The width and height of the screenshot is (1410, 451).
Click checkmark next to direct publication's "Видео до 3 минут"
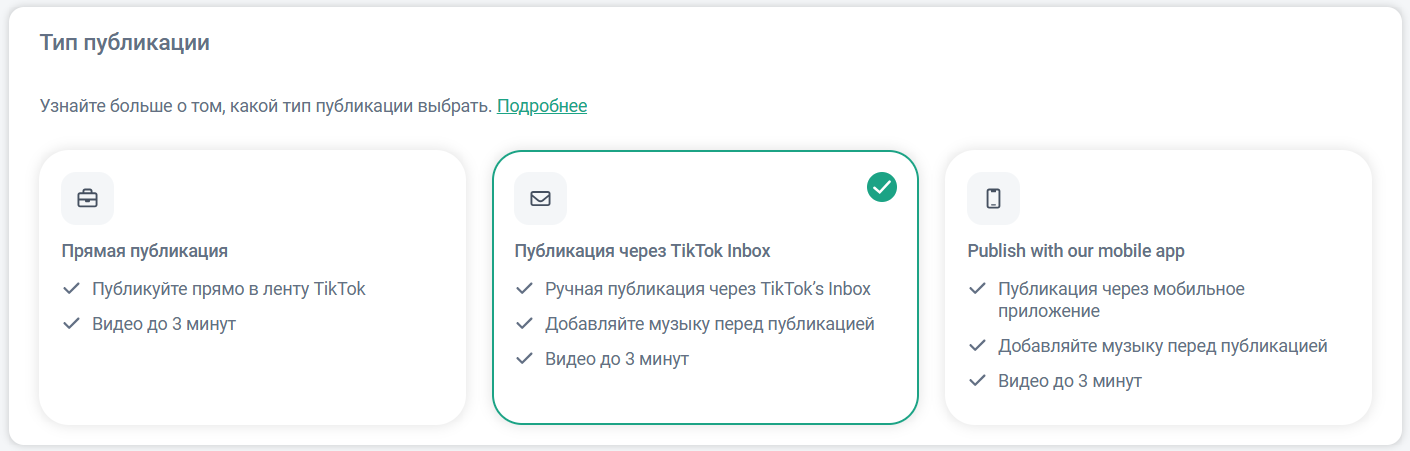[x=71, y=324]
